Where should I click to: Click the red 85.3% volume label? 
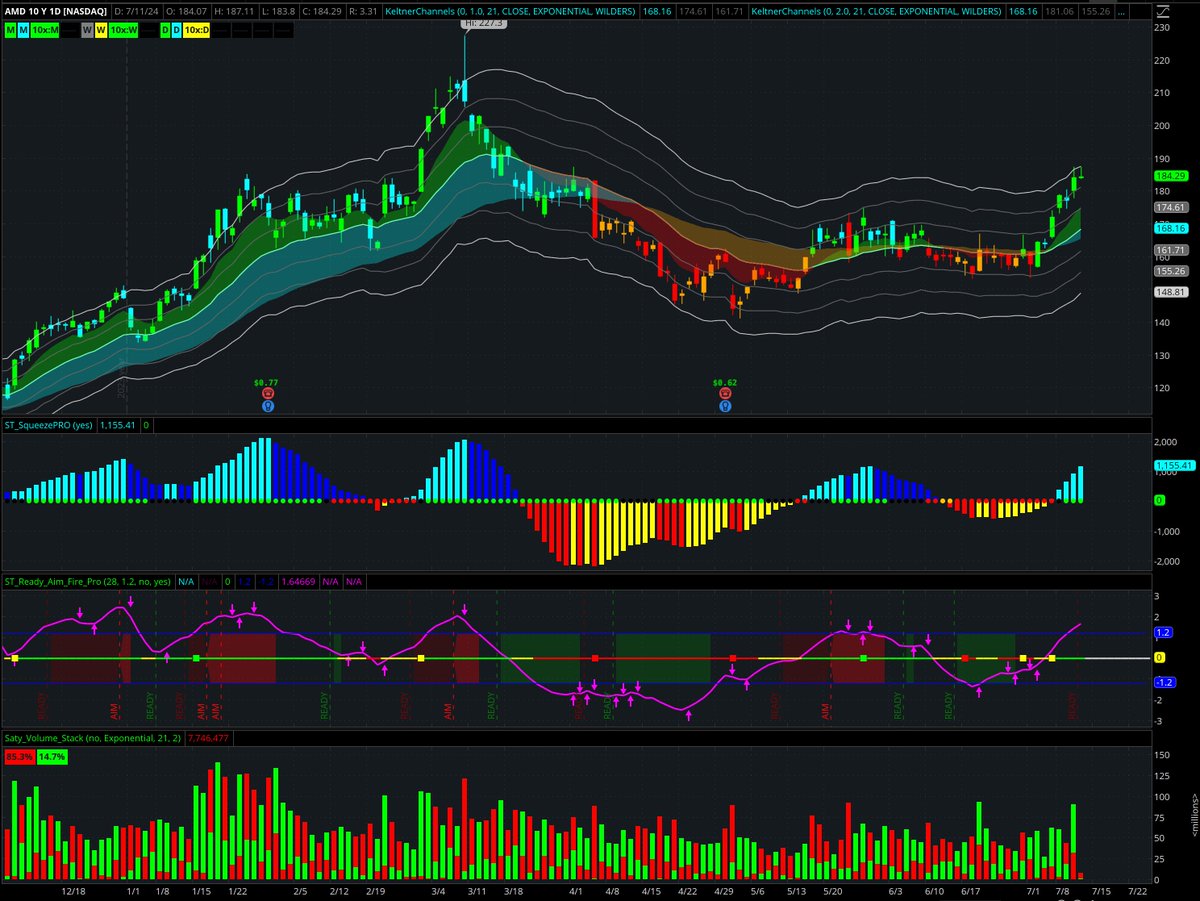(x=19, y=757)
